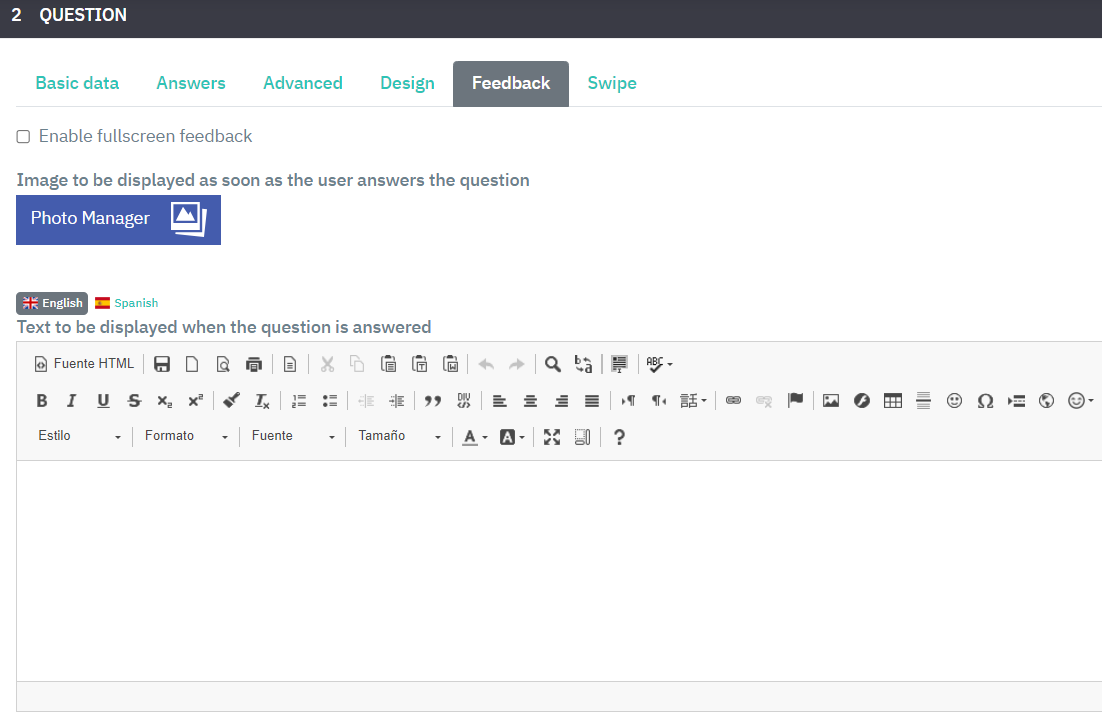
Task: Click the Copy icon
Action: [x=357, y=363]
